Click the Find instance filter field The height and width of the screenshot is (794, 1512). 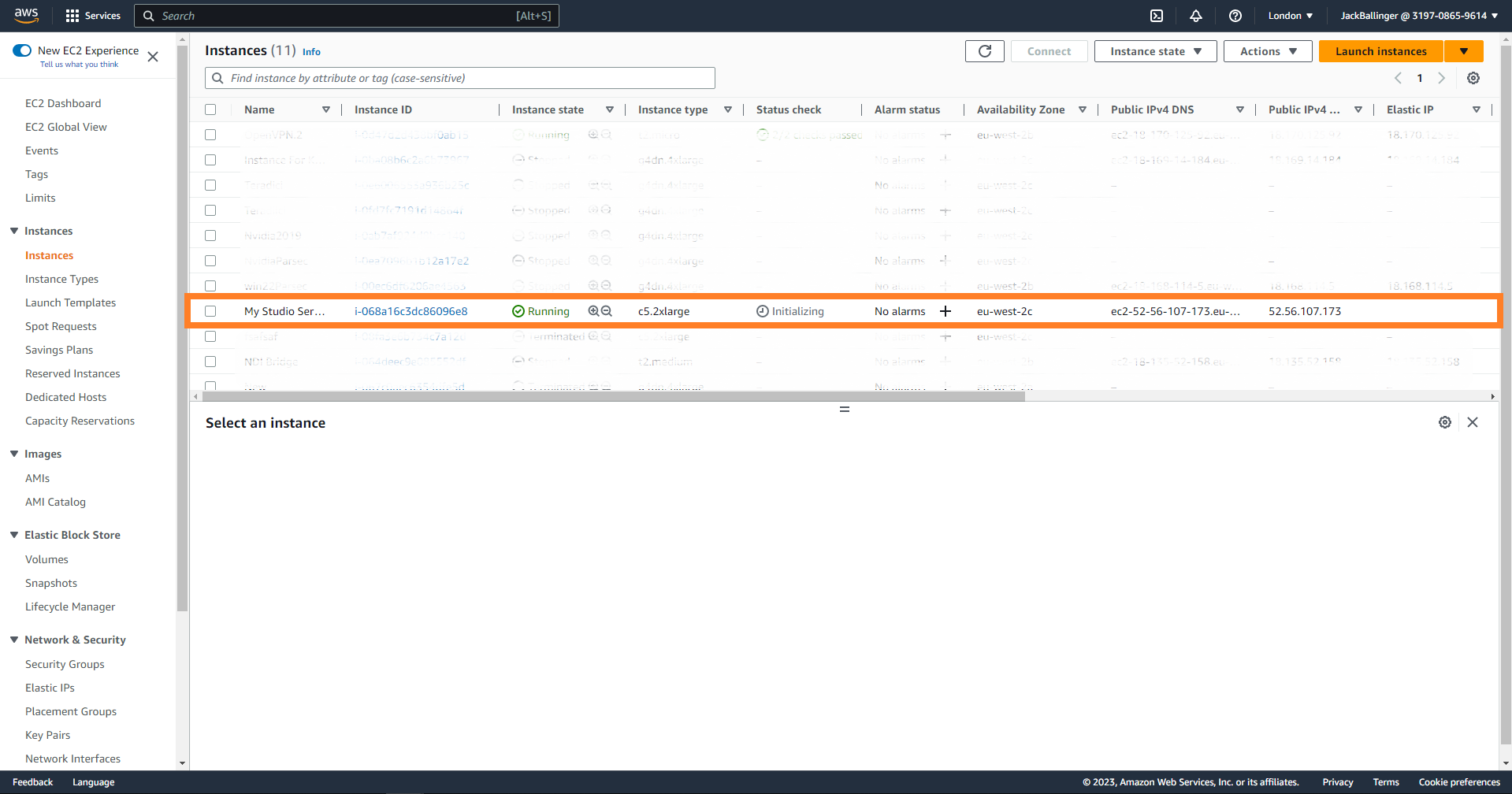pos(460,78)
